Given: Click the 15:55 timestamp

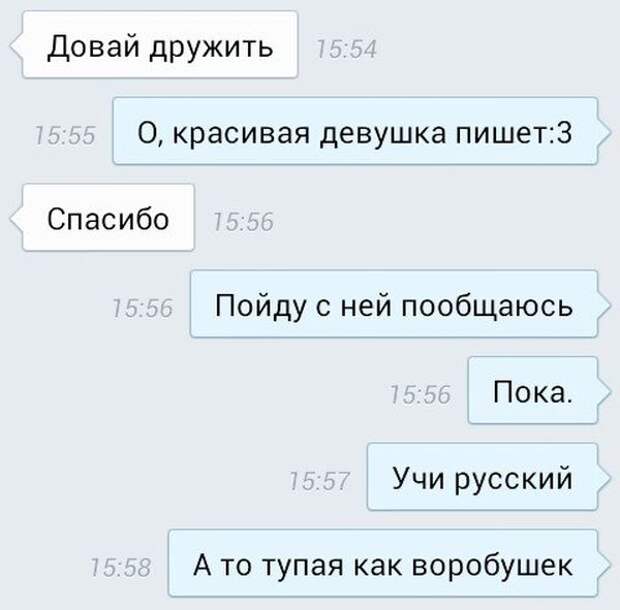Looking at the screenshot, I should [x=65, y=136].
